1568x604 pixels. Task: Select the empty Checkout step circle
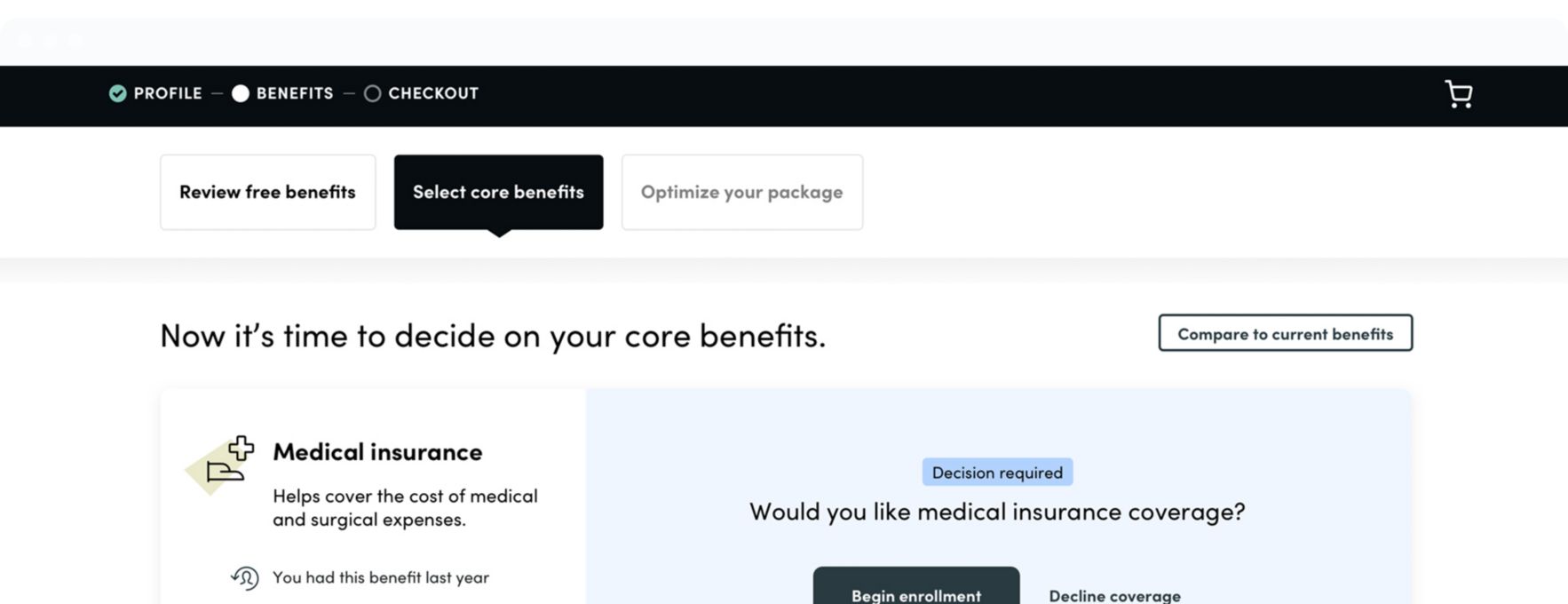(x=373, y=93)
